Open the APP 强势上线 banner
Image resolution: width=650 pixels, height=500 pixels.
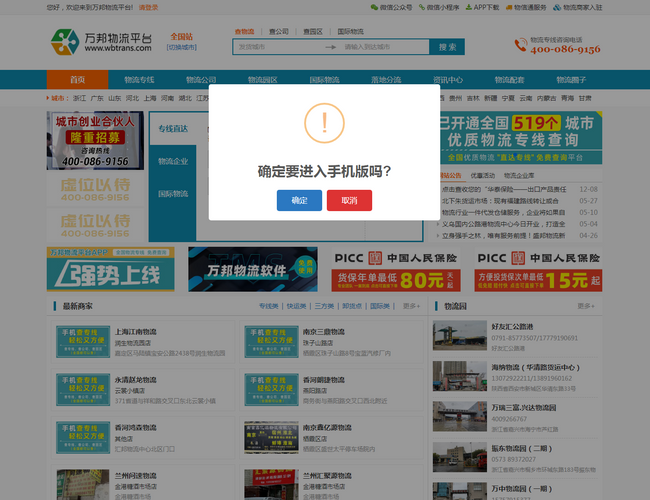pos(111,269)
